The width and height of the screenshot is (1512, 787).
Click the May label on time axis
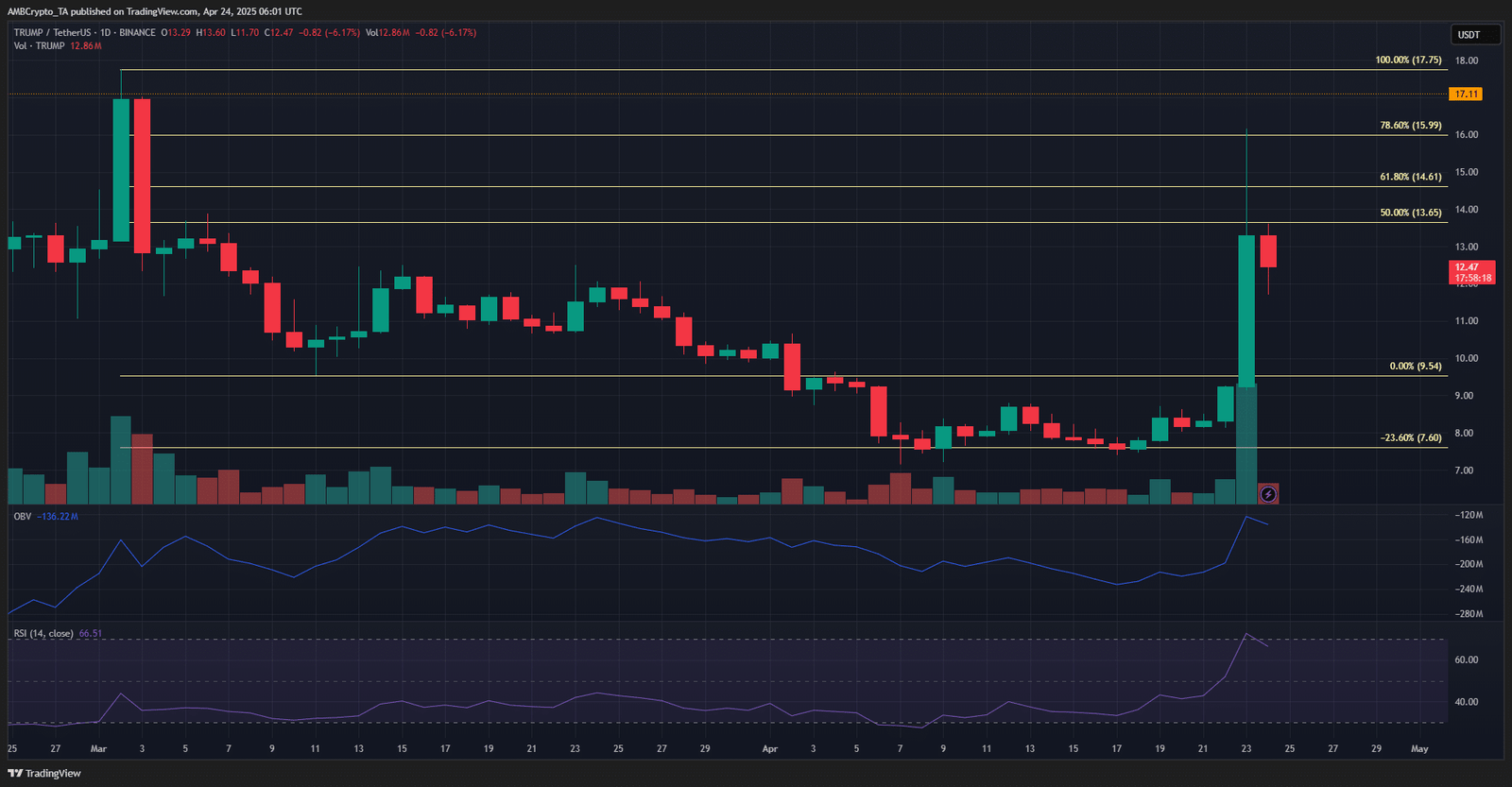[1419, 748]
